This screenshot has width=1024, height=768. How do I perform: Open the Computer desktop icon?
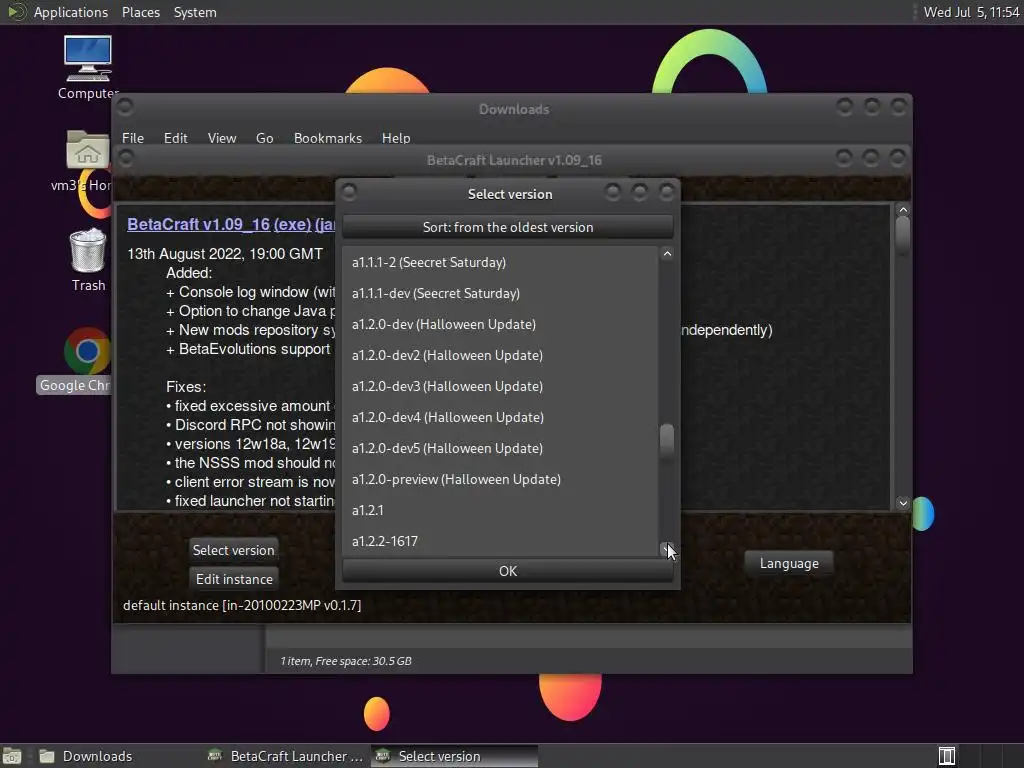pyautogui.click(x=88, y=67)
